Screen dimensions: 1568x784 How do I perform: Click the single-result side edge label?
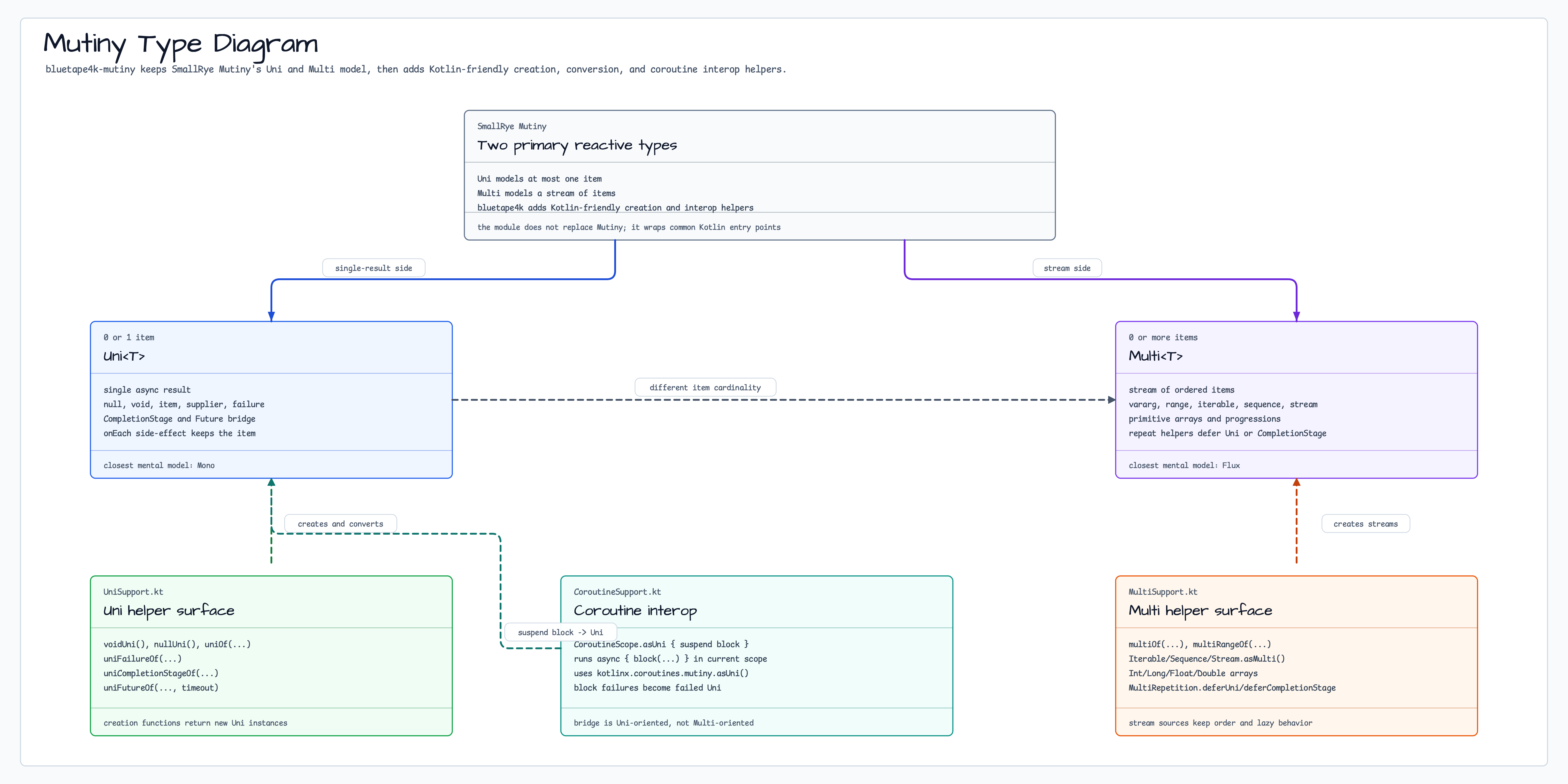click(x=374, y=268)
